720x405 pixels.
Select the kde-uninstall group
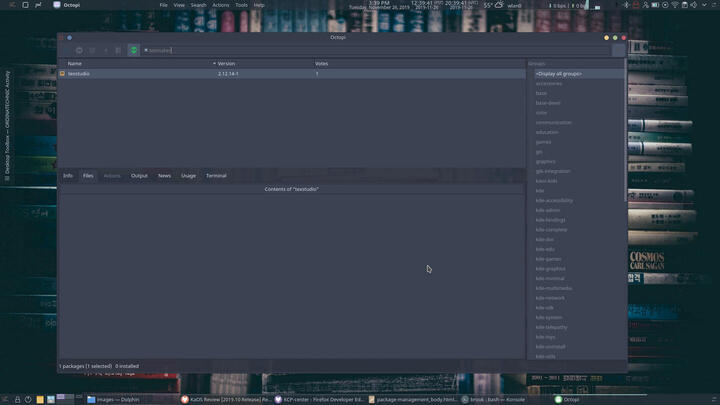pos(550,347)
